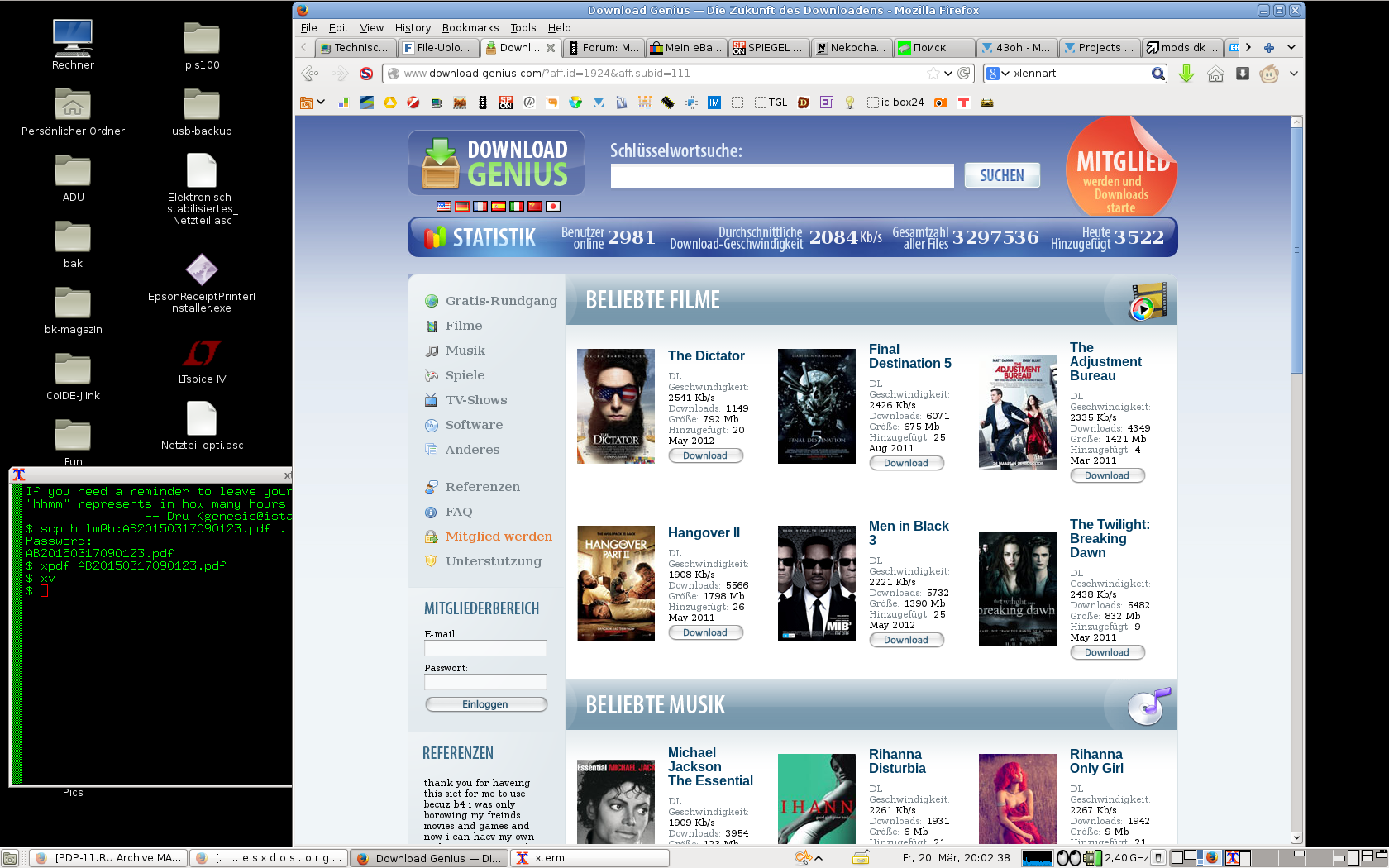
Task: Open the Hangover II title link
Action: [x=704, y=532]
